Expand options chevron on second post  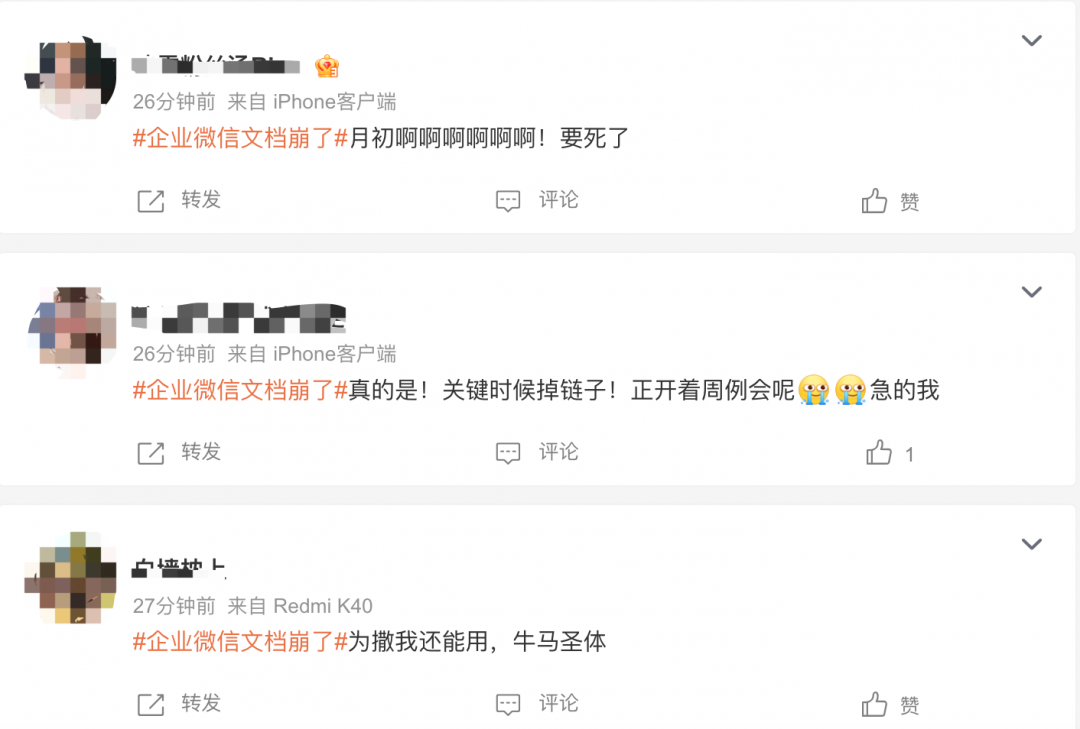(1031, 292)
